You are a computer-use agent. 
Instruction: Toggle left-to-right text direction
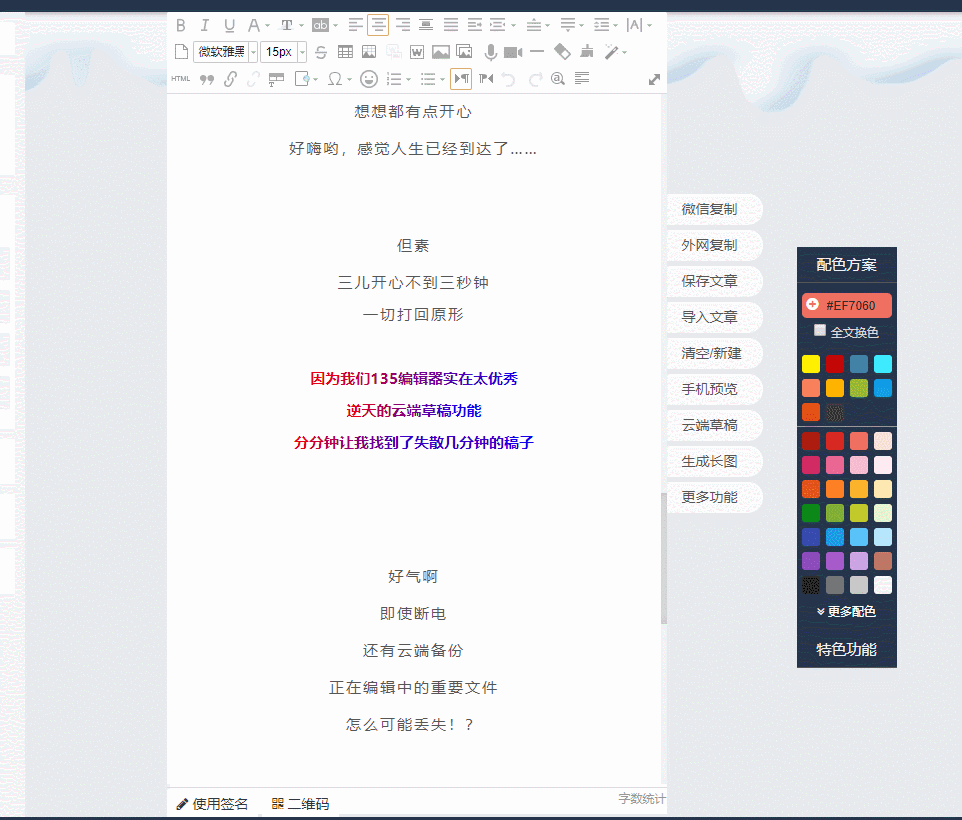(x=460, y=79)
